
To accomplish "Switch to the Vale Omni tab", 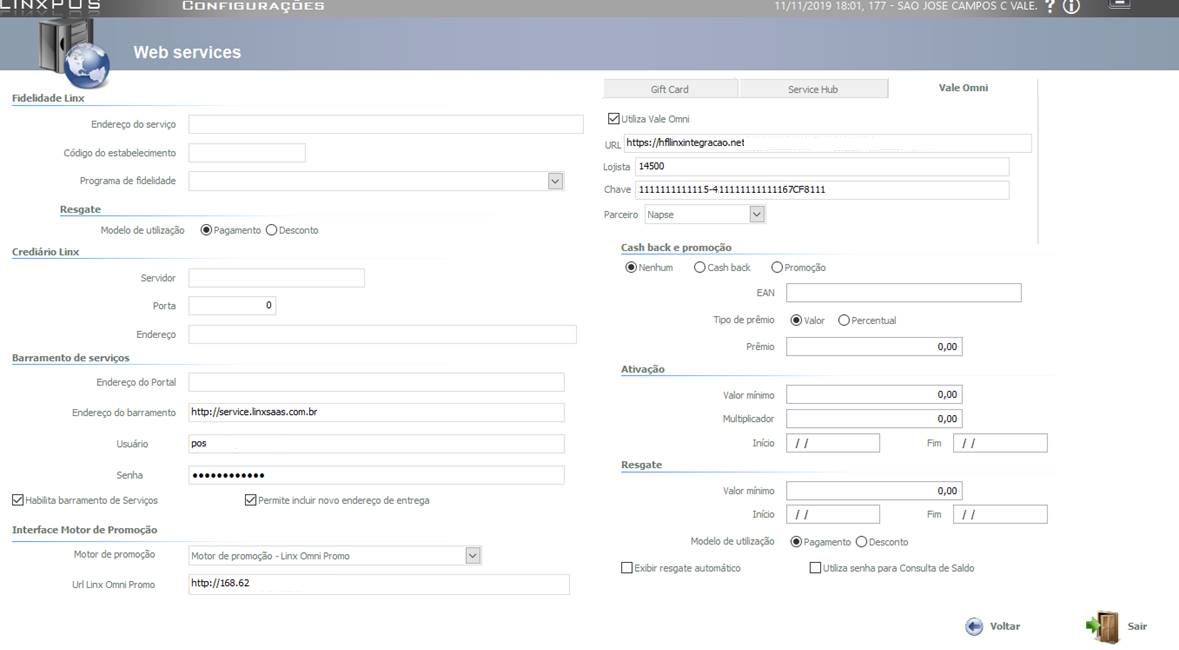I will point(963,88).
